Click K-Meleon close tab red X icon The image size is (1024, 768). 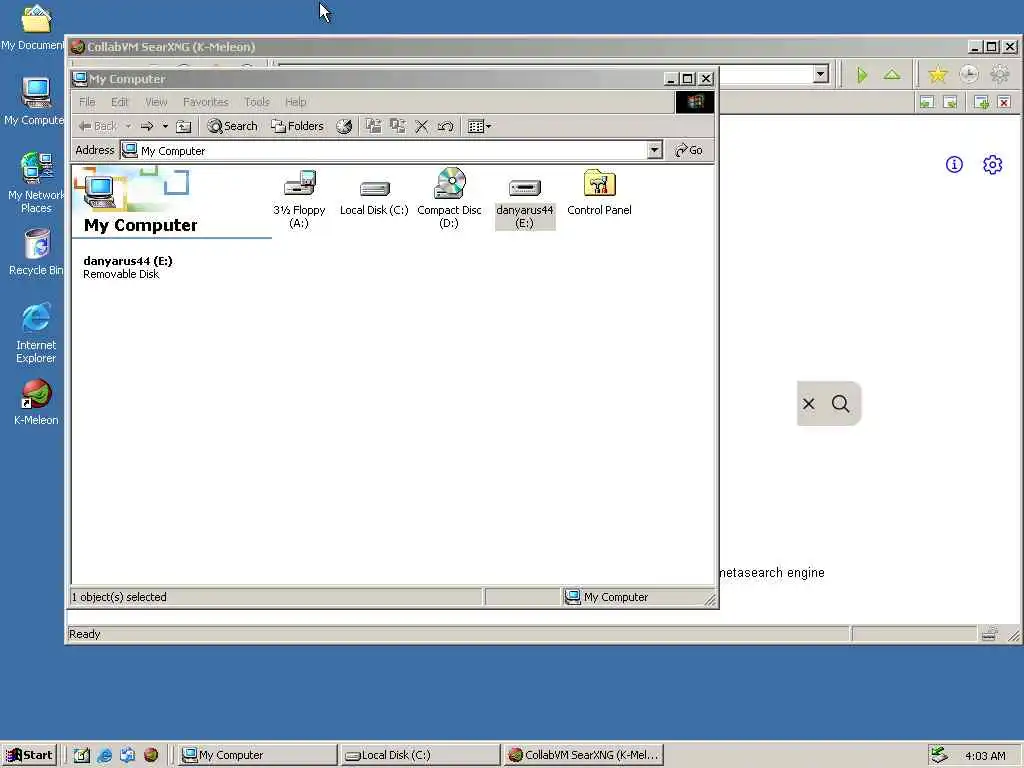(1004, 102)
